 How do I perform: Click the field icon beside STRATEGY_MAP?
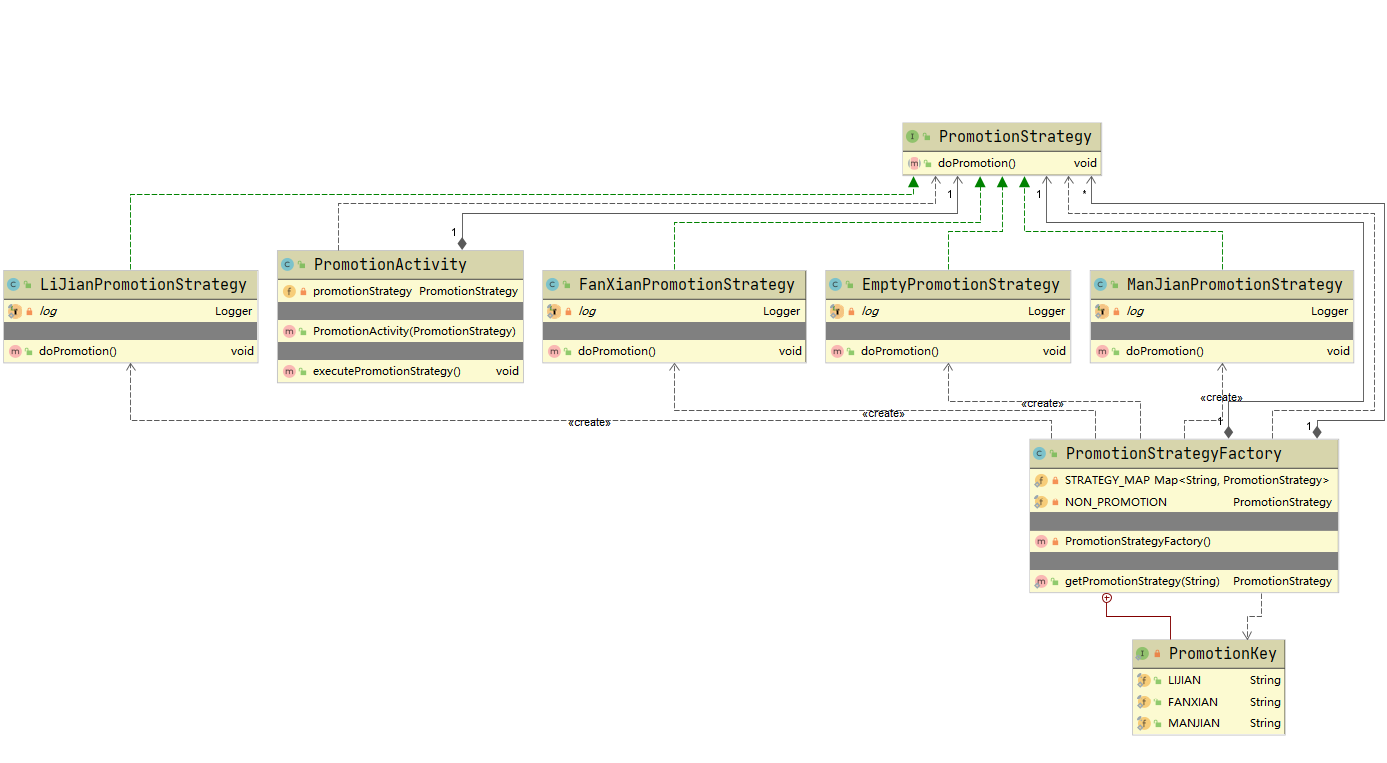1041,480
